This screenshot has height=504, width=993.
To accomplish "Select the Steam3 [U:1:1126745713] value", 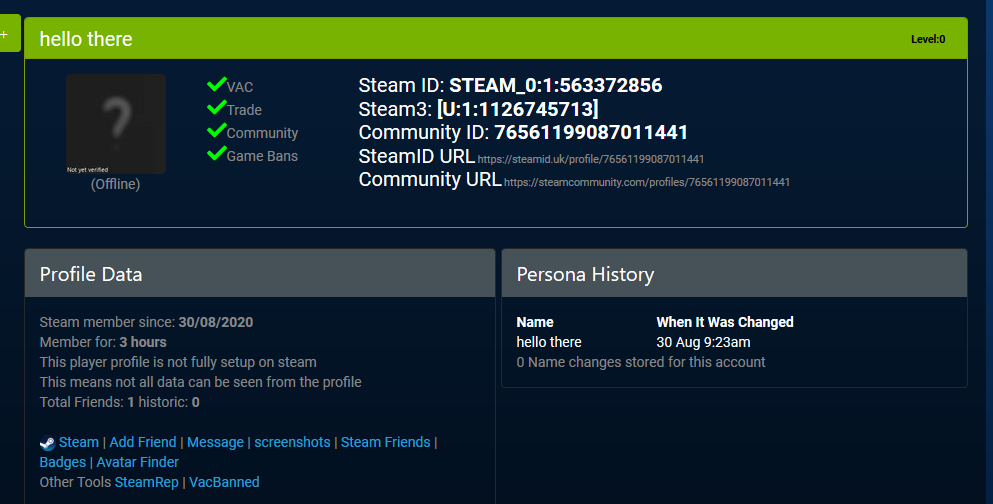I will (x=517, y=109).
